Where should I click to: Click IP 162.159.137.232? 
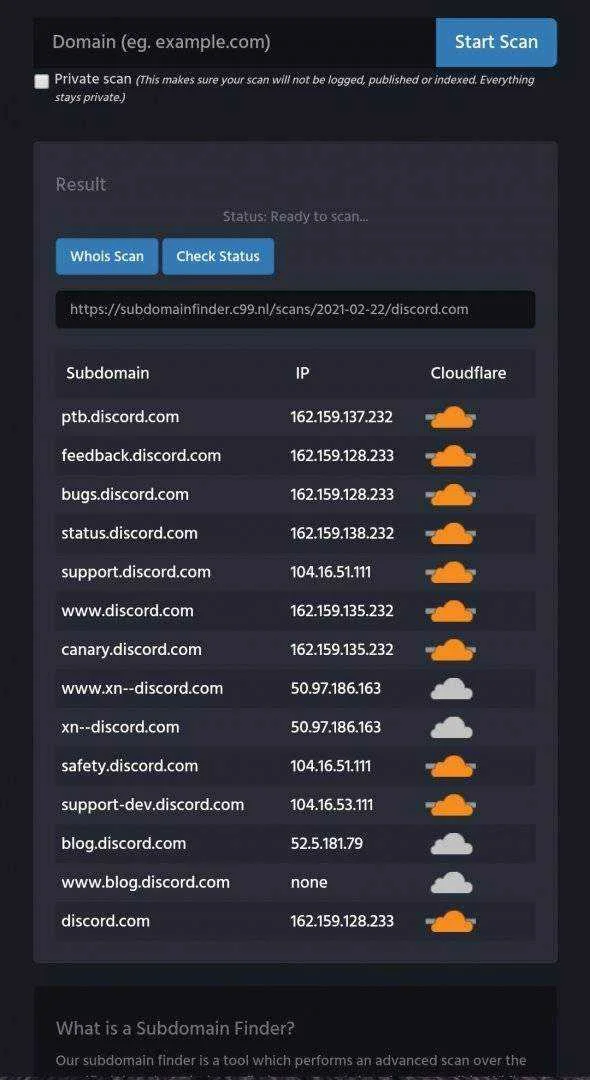click(x=341, y=417)
